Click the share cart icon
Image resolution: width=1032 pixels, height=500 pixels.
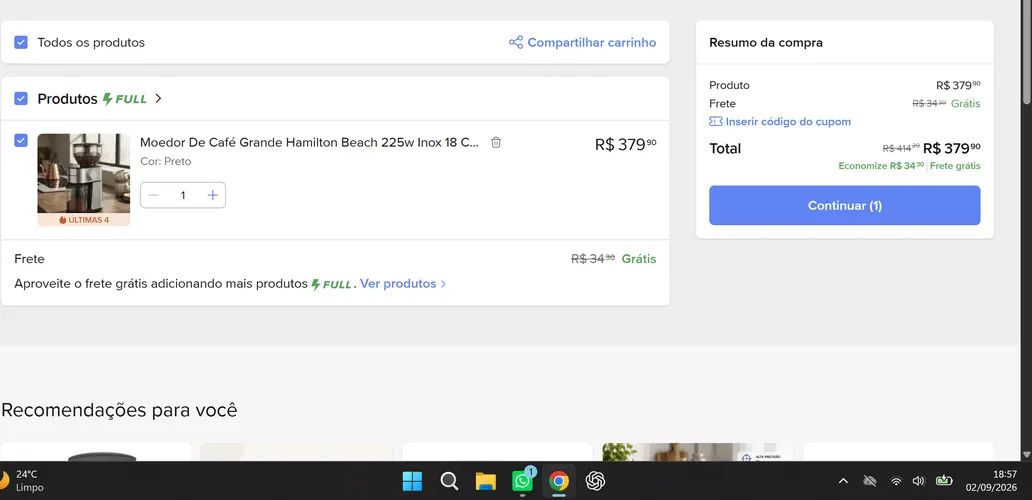pos(516,43)
